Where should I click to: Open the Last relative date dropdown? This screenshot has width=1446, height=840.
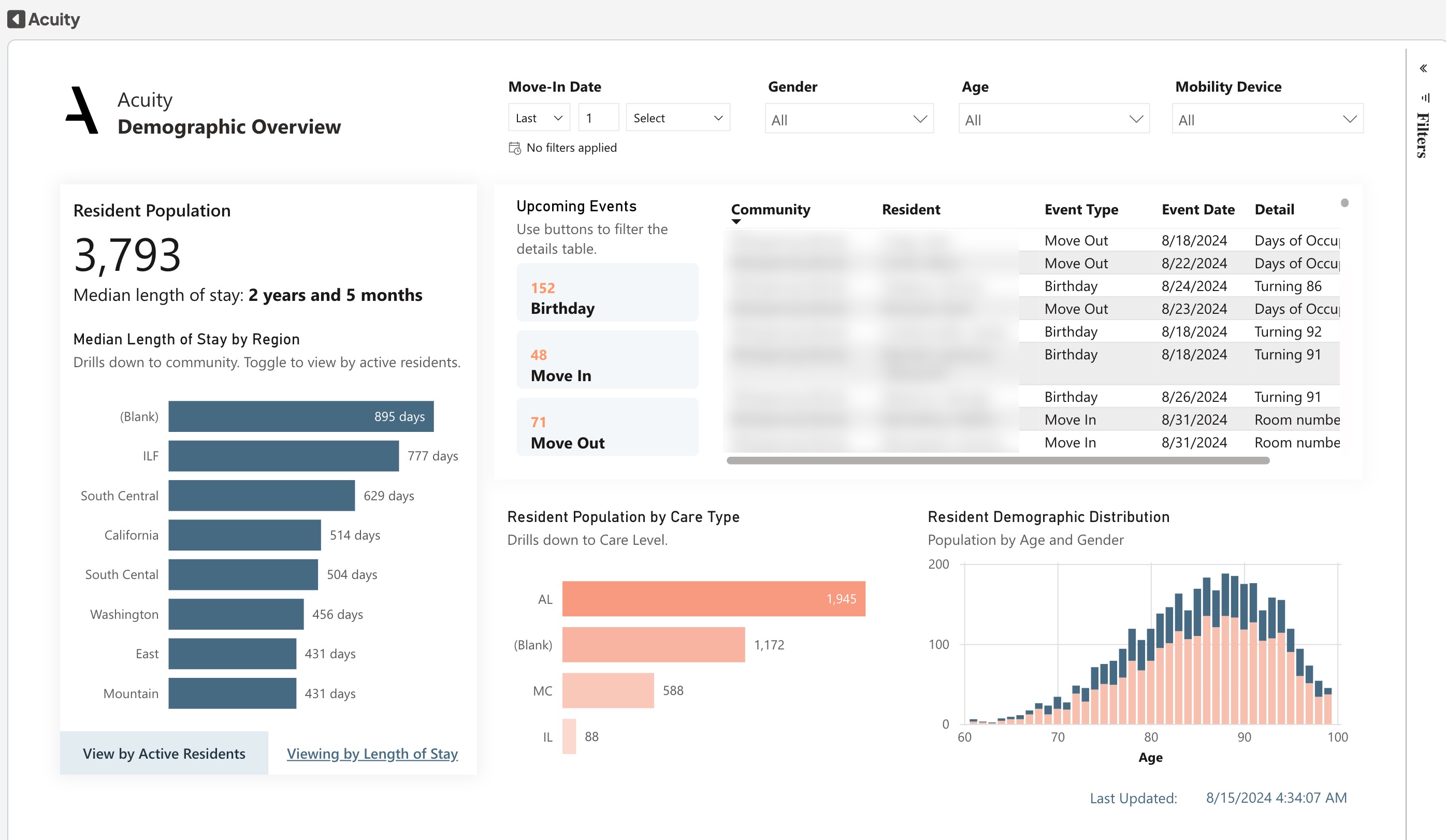[x=539, y=118]
